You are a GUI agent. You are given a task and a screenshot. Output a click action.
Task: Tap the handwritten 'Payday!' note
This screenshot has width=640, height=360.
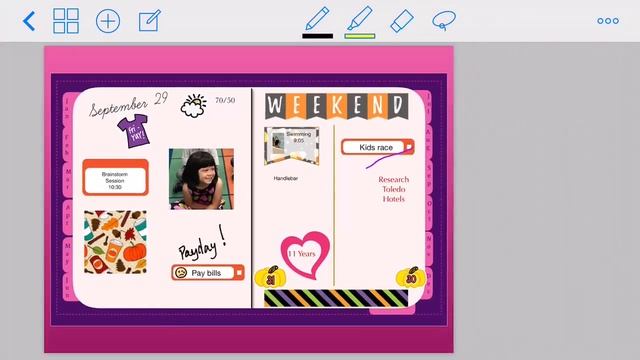pyautogui.click(x=202, y=244)
